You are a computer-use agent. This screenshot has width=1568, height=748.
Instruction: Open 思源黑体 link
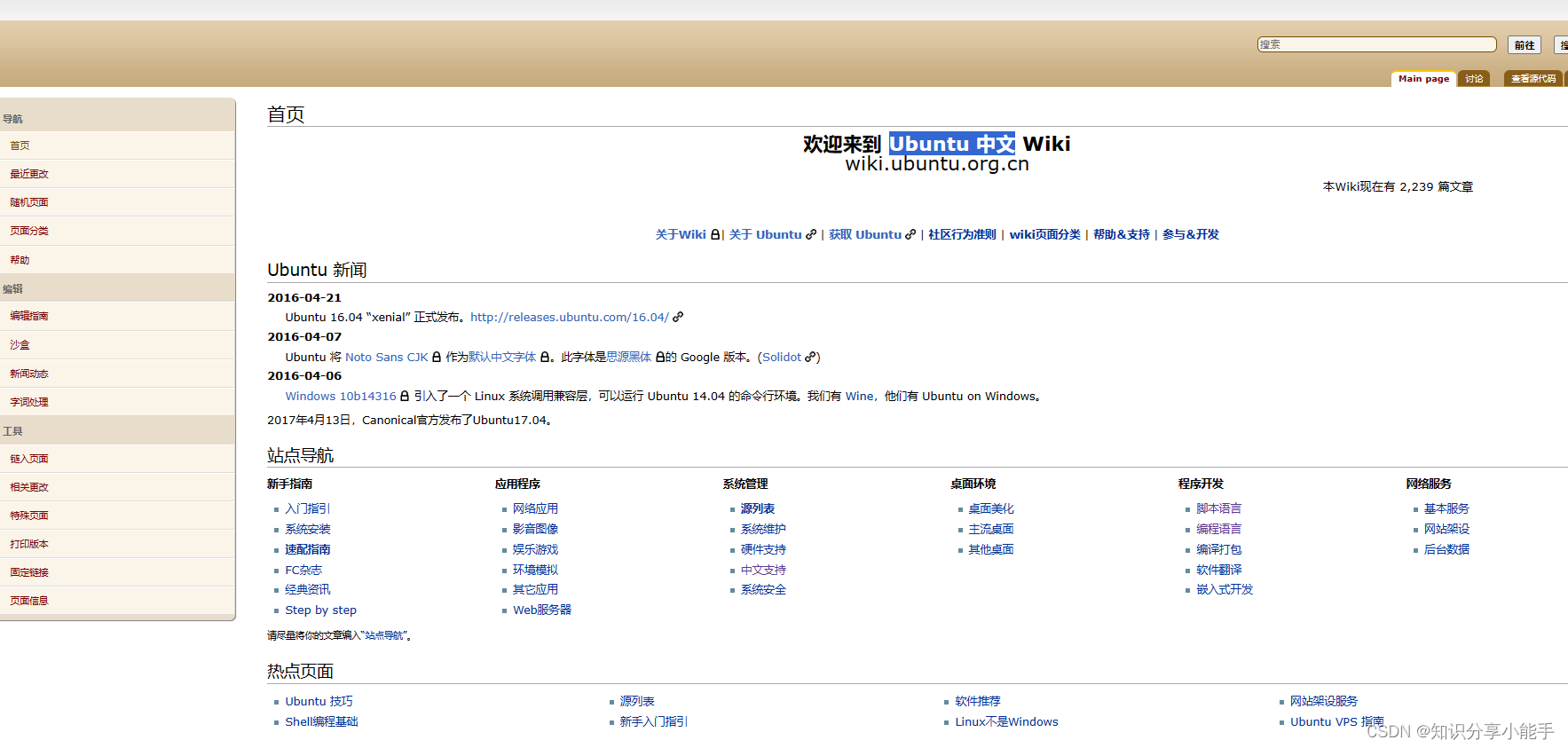point(629,357)
